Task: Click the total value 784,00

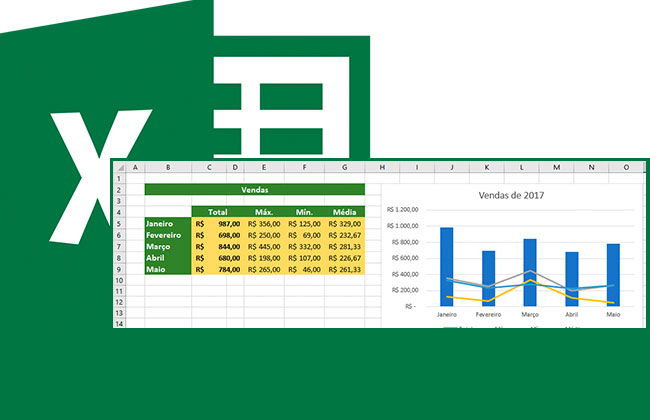Action: pos(229,269)
